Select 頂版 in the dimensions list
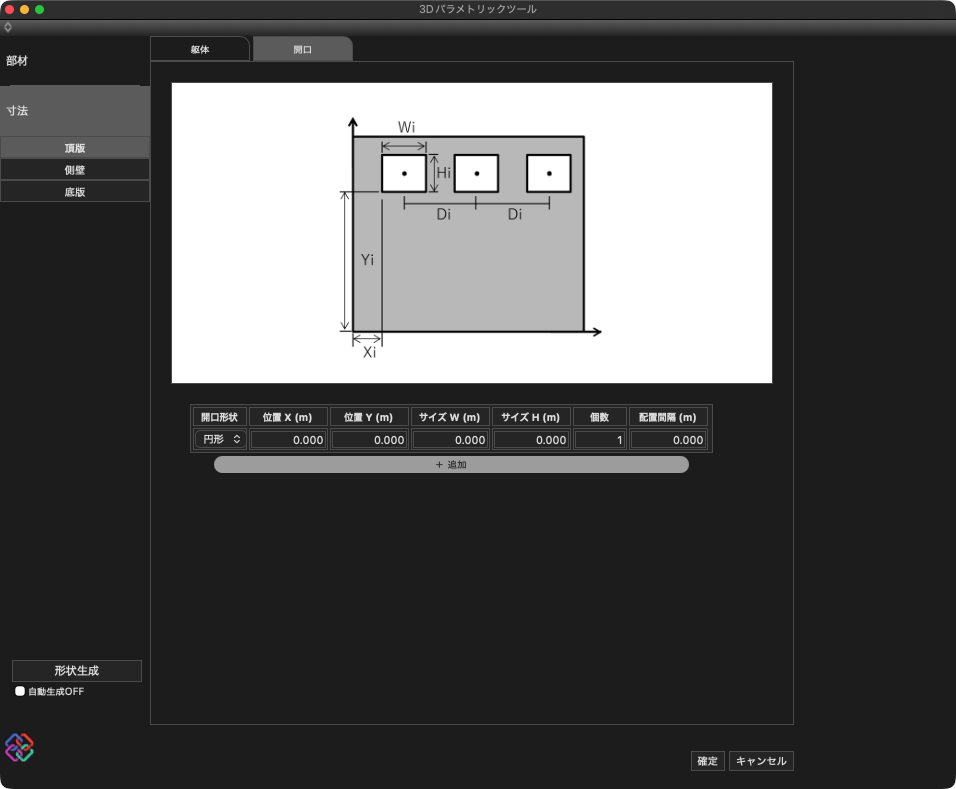956x789 pixels. click(75, 148)
